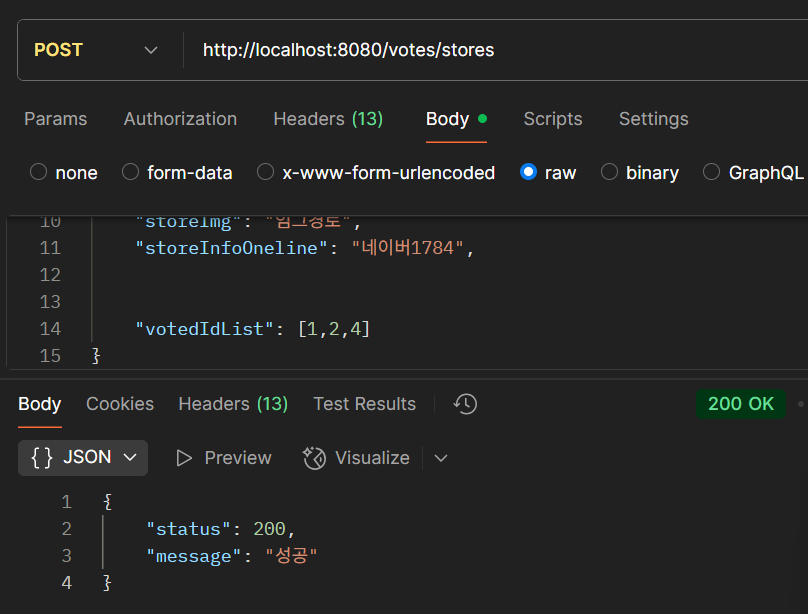Click line number 12 in request editor
Image resolution: width=808 pixels, height=614 pixels.
click(50, 275)
